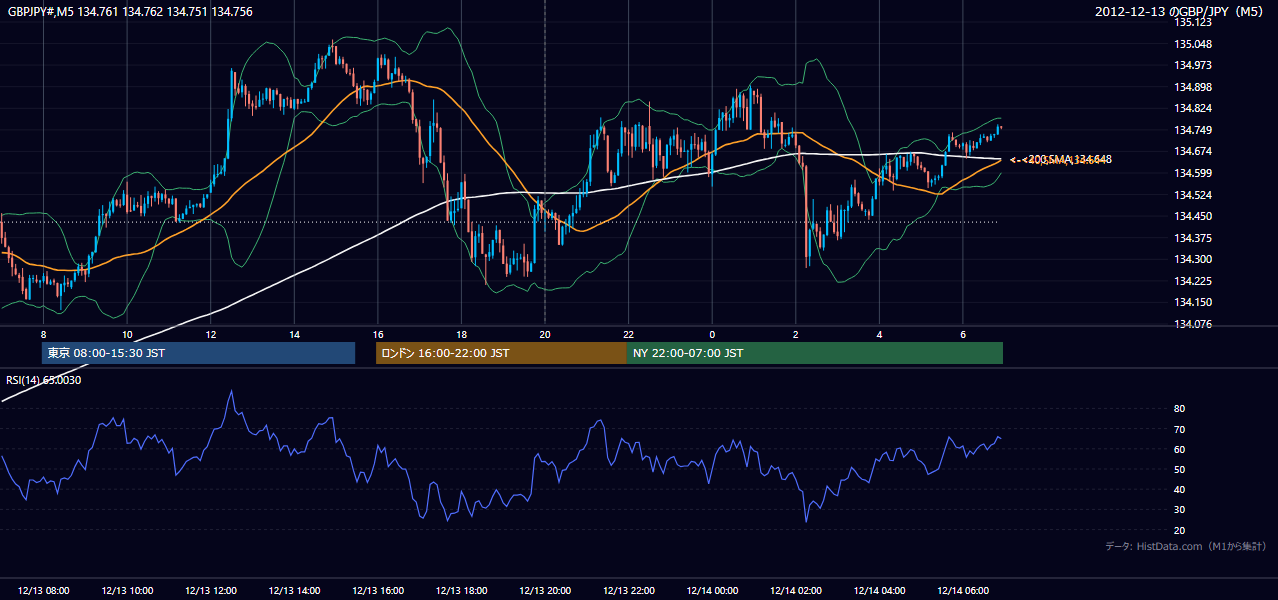Screen dimensions: 1278x600
Task: Click price axis label 134.375
Action: coord(1193,238)
